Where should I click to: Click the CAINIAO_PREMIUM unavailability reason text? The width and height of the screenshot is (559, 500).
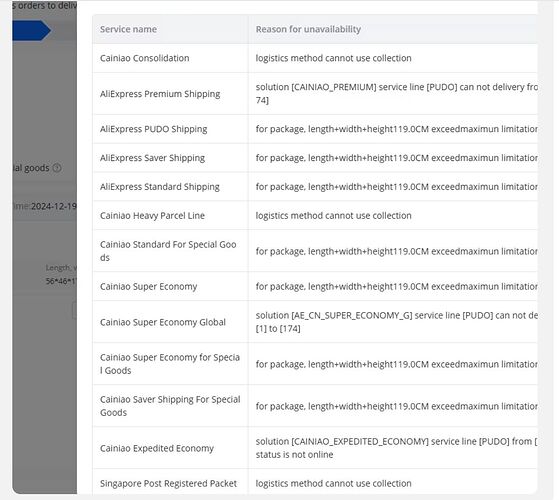396,94
